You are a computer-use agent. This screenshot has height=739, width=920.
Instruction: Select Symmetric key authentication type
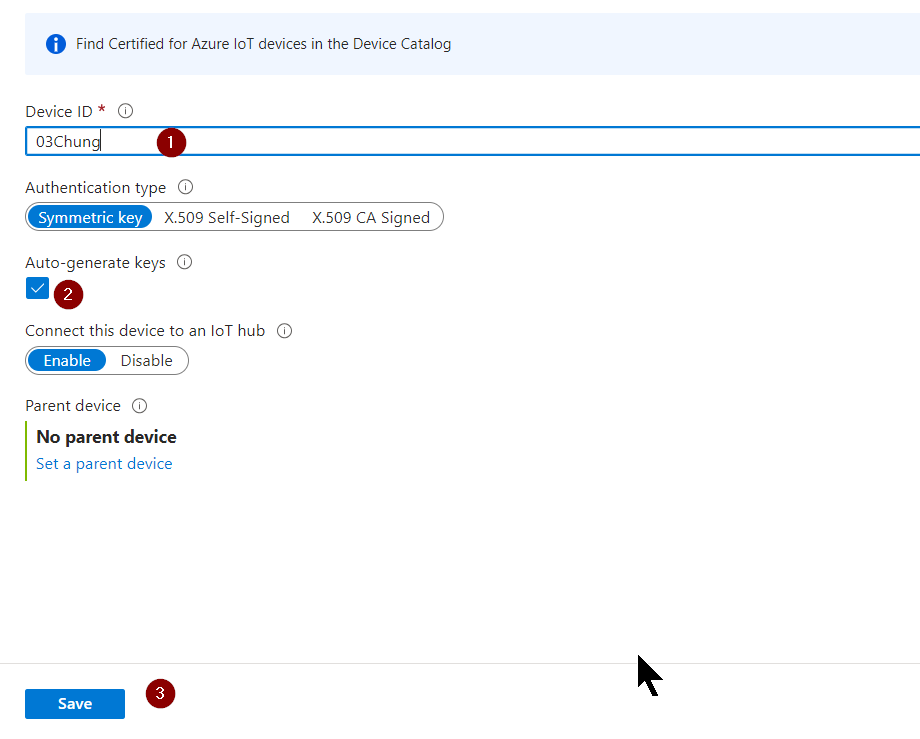coord(90,217)
